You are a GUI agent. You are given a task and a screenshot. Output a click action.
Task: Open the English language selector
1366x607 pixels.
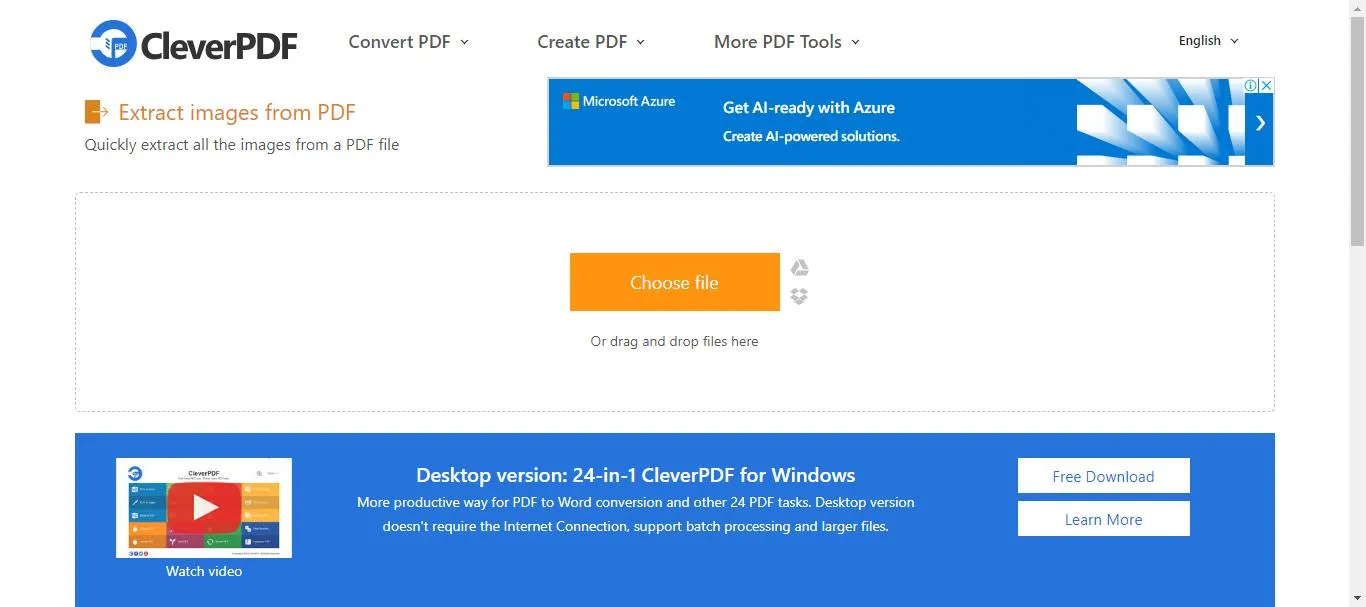(x=1208, y=41)
